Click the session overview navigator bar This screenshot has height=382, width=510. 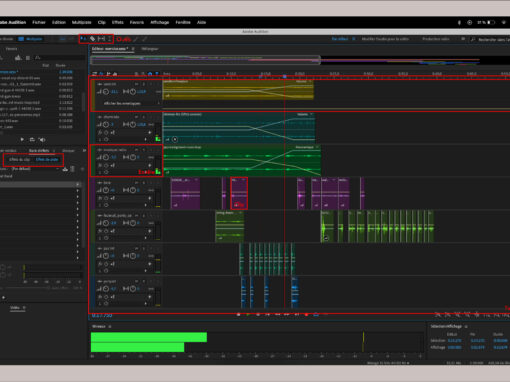[206, 60]
